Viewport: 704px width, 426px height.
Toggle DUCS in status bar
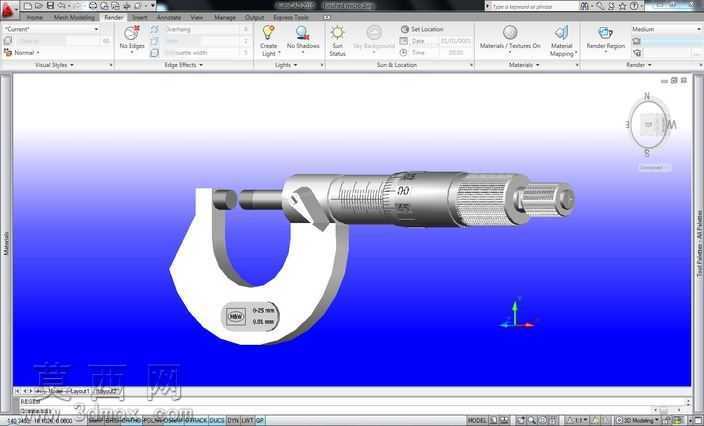pos(217,421)
